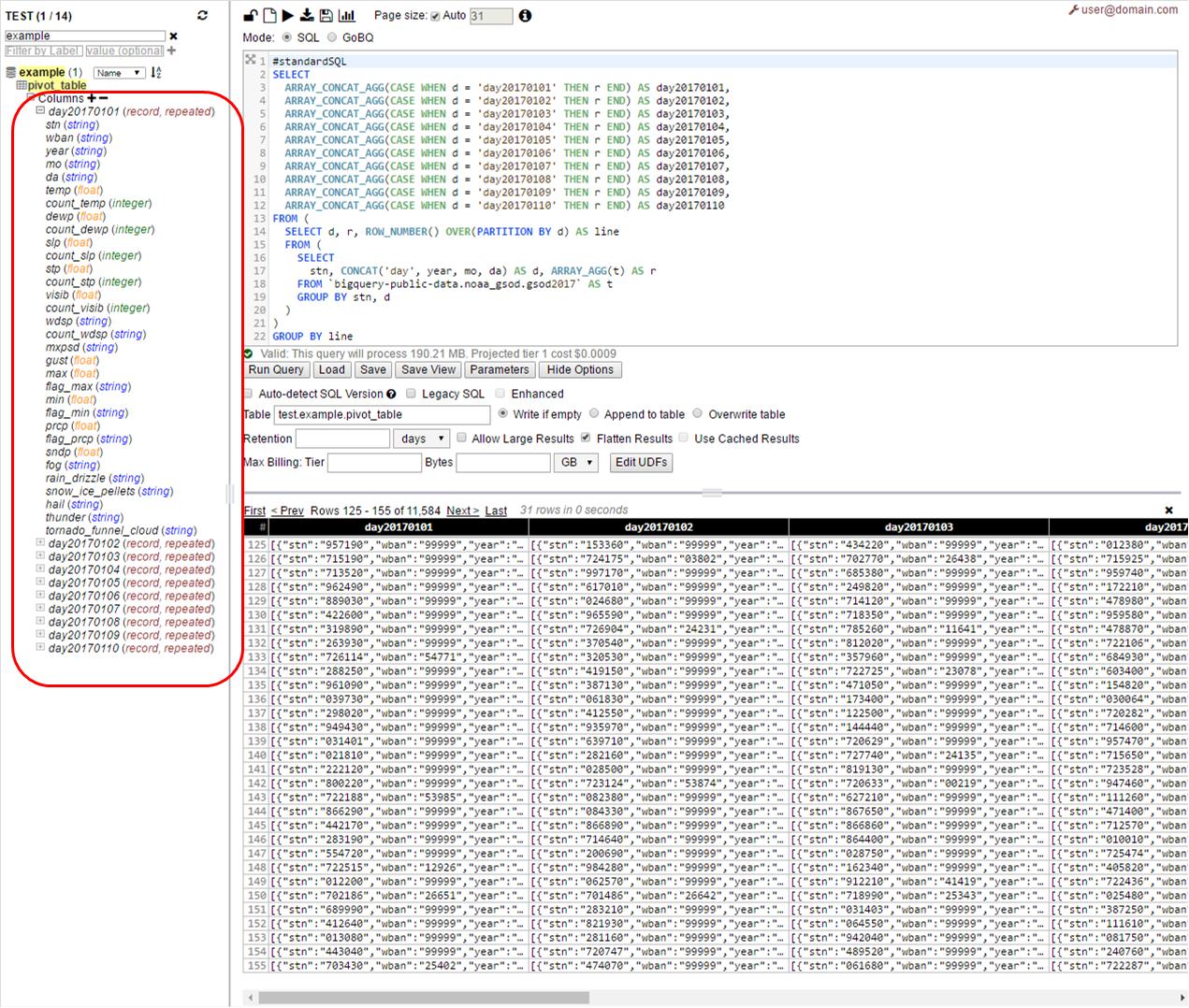Go to Last results page
The height and width of the screenshot is (1008, 1189).
[496, 511]
